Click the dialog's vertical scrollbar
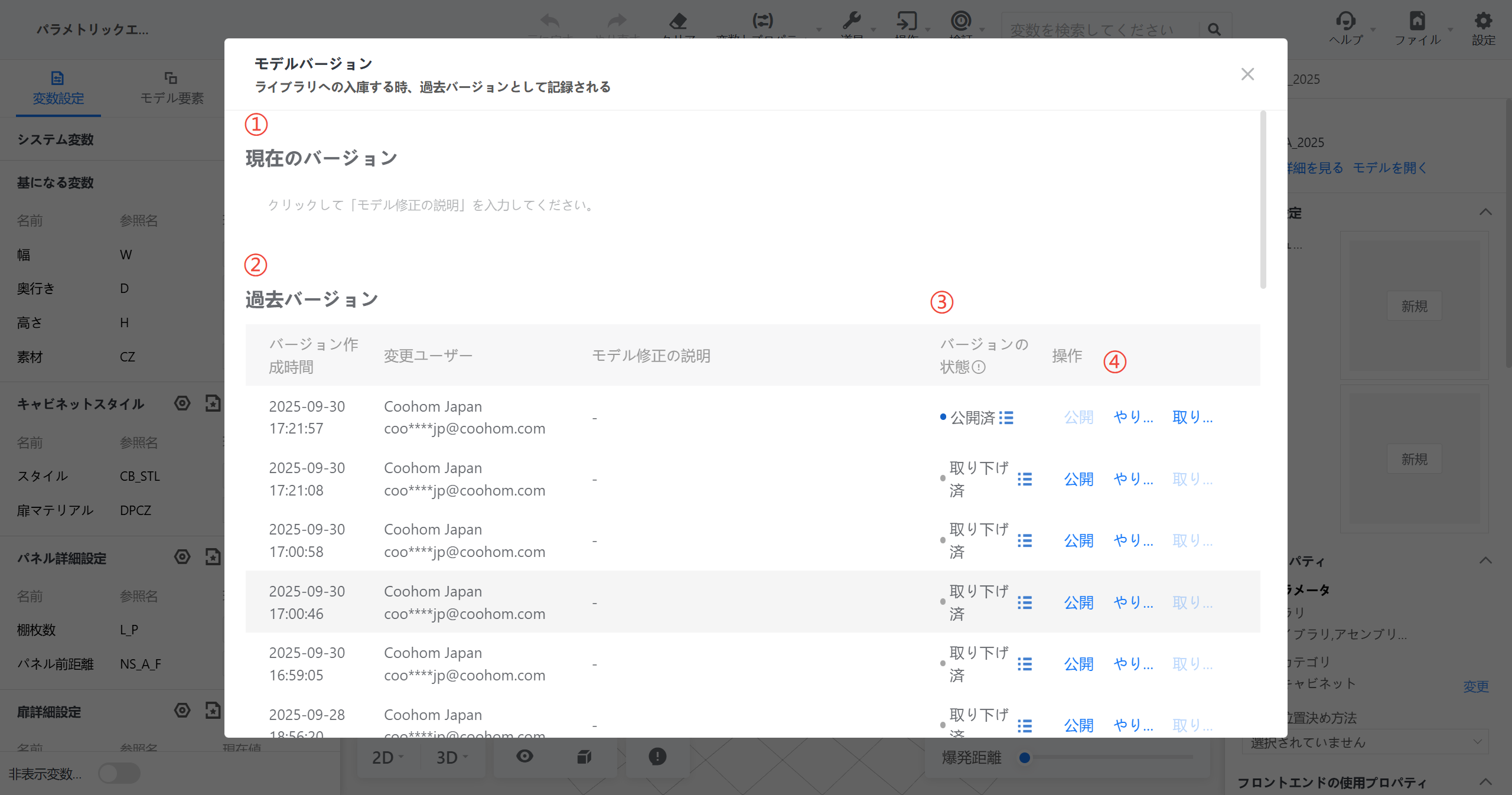The height and width of the screenshot is (795, 1512). click(x=1263, y=200)
